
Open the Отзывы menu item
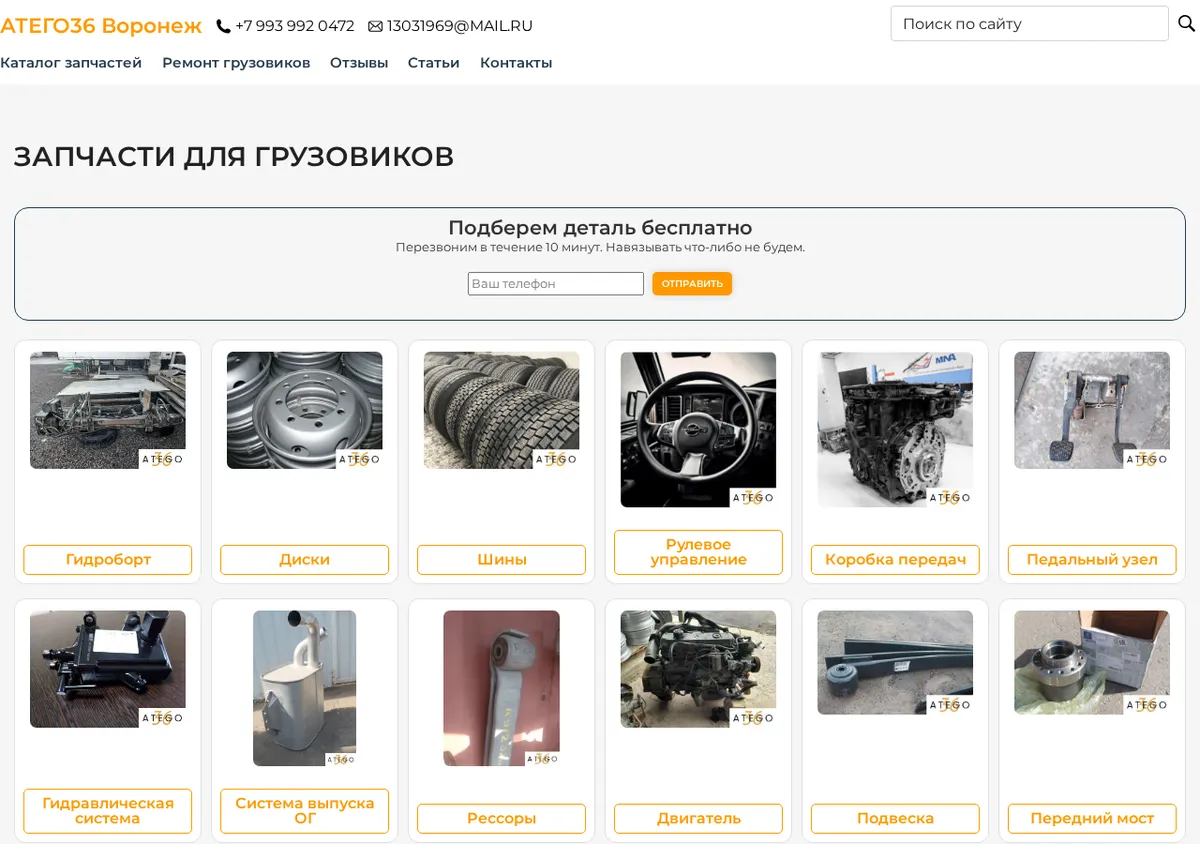359,63
